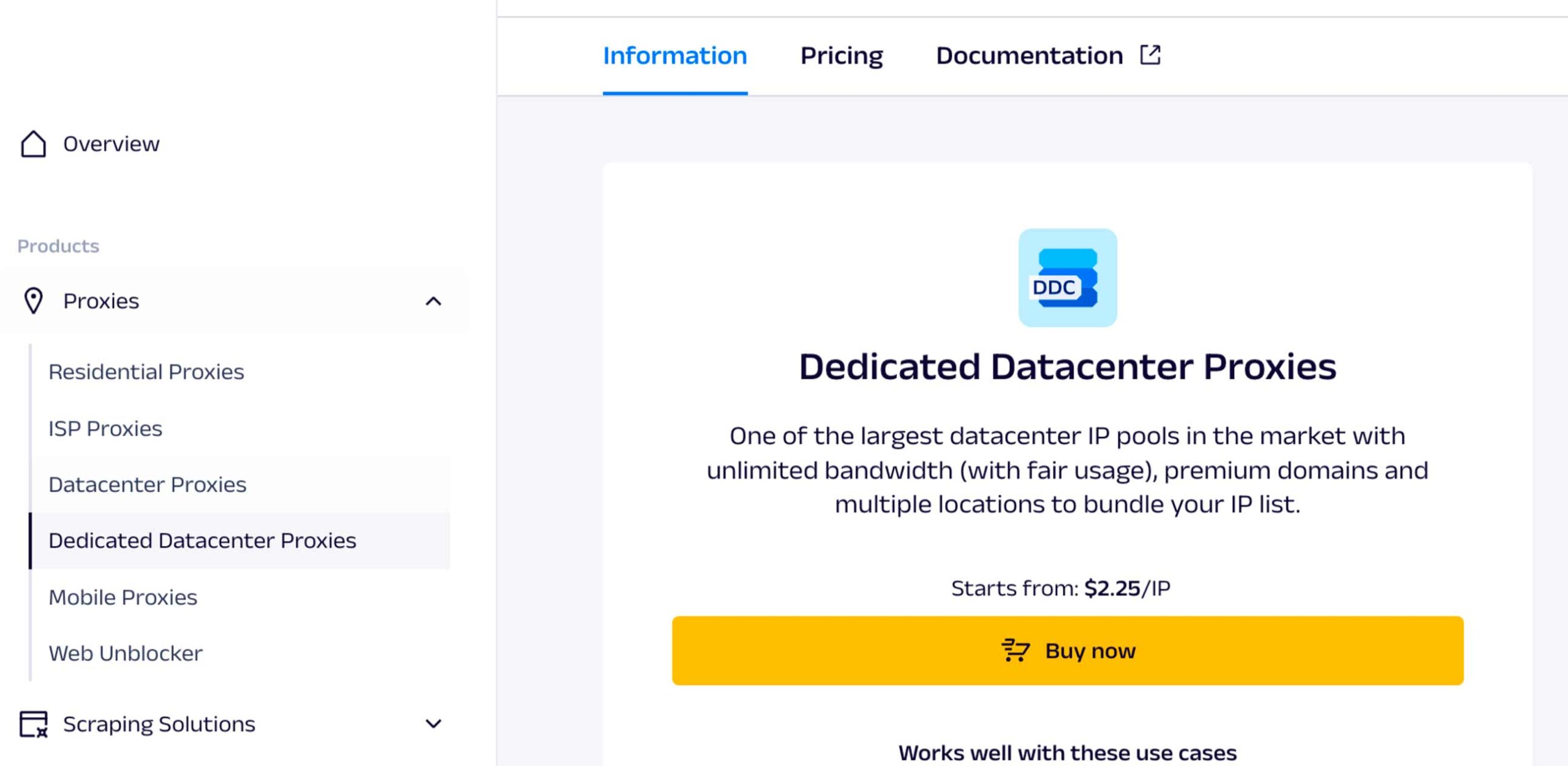
Task: Open the Documentation tab
Action: tap(1029, 56)
